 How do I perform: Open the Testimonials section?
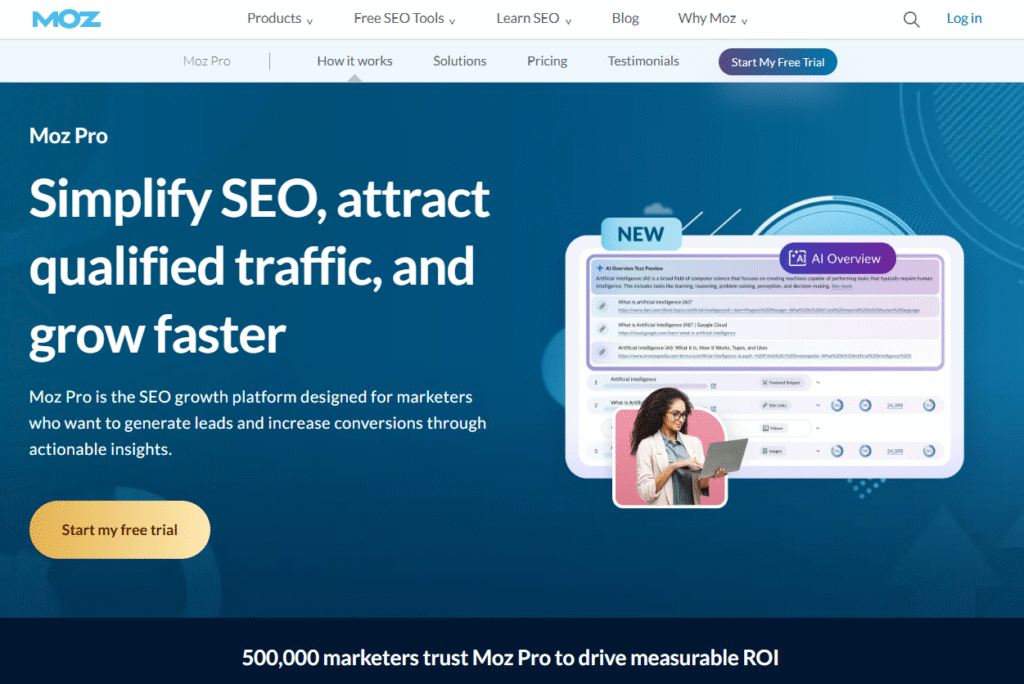point(643,61)
